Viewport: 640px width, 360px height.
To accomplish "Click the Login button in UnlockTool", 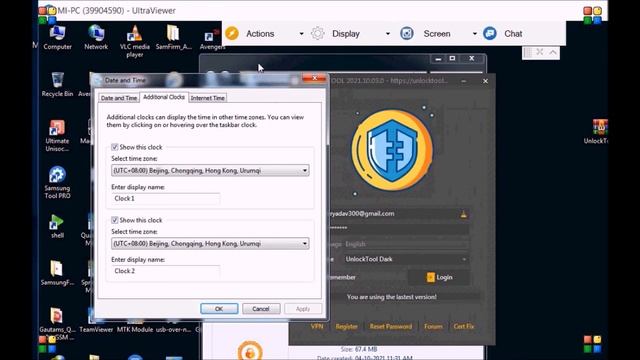I will [439, 277].
